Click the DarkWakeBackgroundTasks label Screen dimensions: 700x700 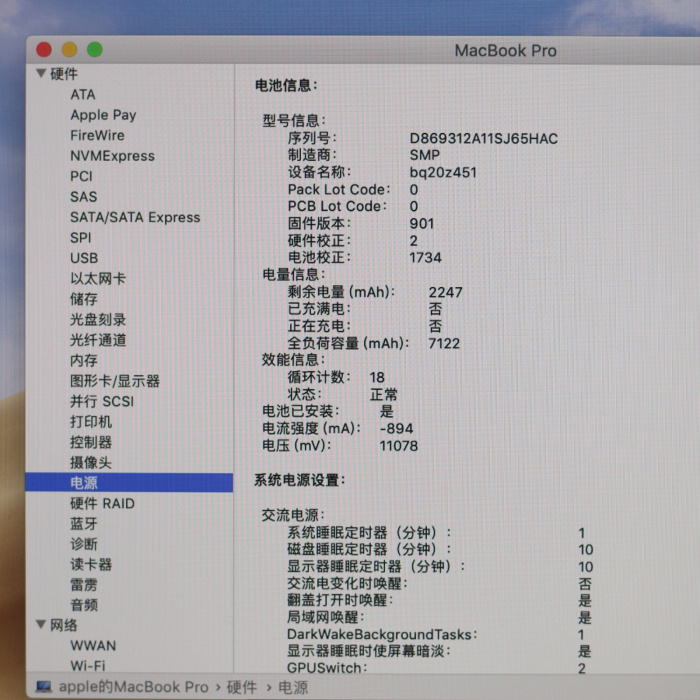(382, 634)
